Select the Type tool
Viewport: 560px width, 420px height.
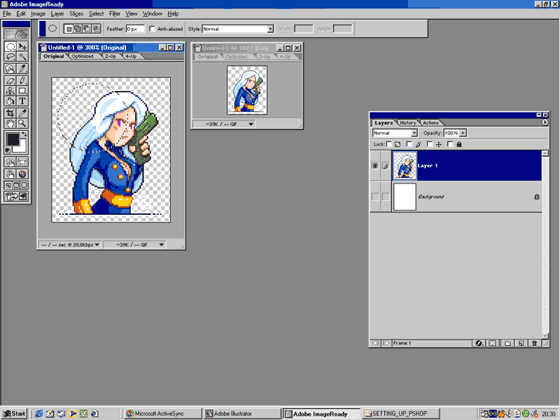[22, 101]
